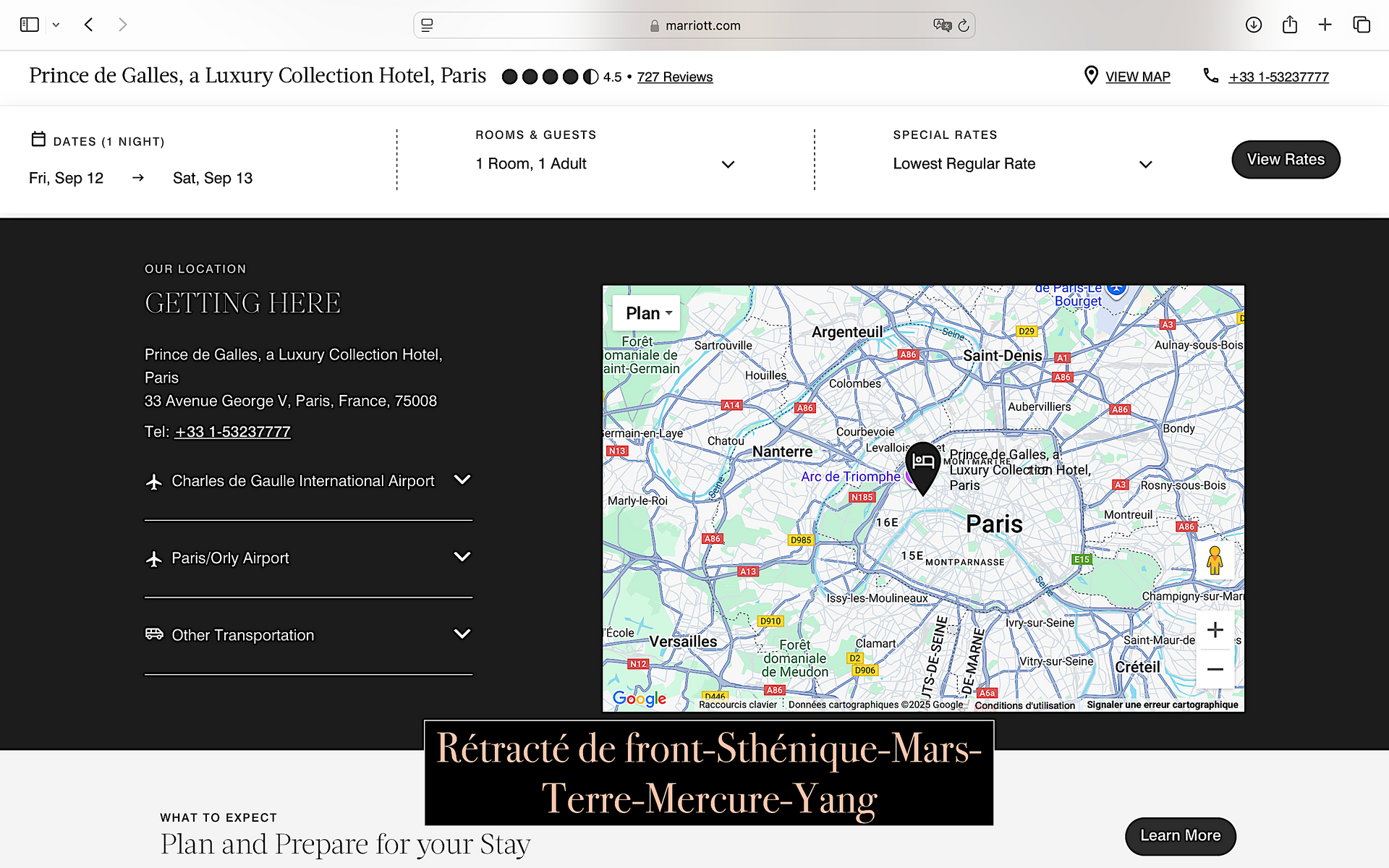Viewport: 1389px width, 868px height.
Task: Zoom in on the map
Action: pyautogui.click(x=1215, y=630)
